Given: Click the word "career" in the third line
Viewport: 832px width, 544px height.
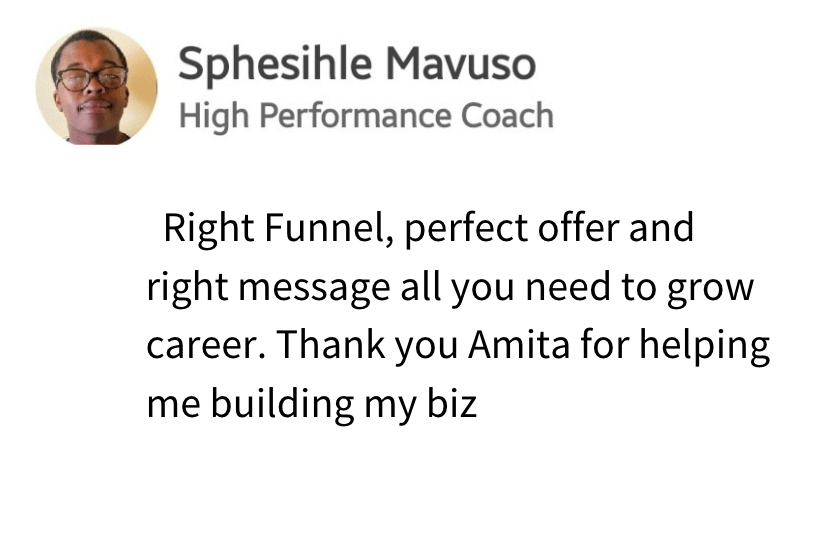Looking at the screenshot, I should [x=204, y=346].
